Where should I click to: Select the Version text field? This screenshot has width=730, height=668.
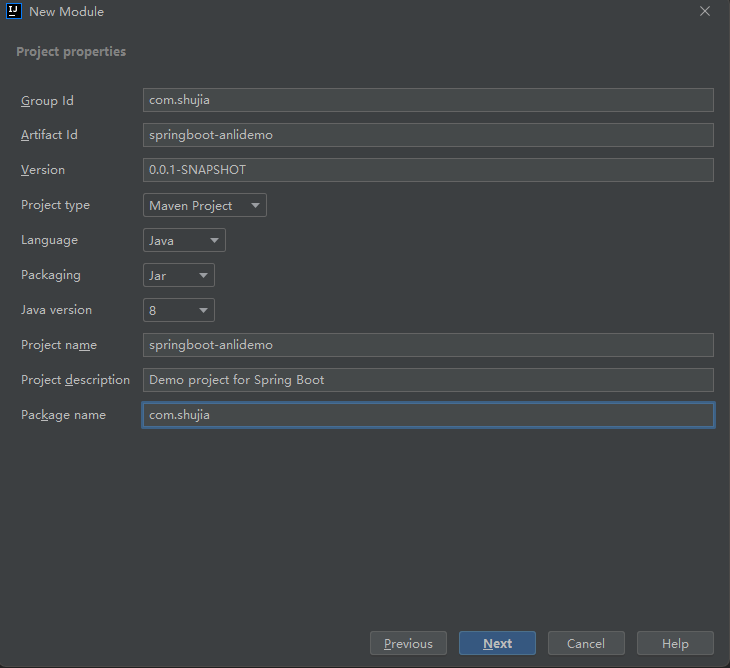pos(428,170)
